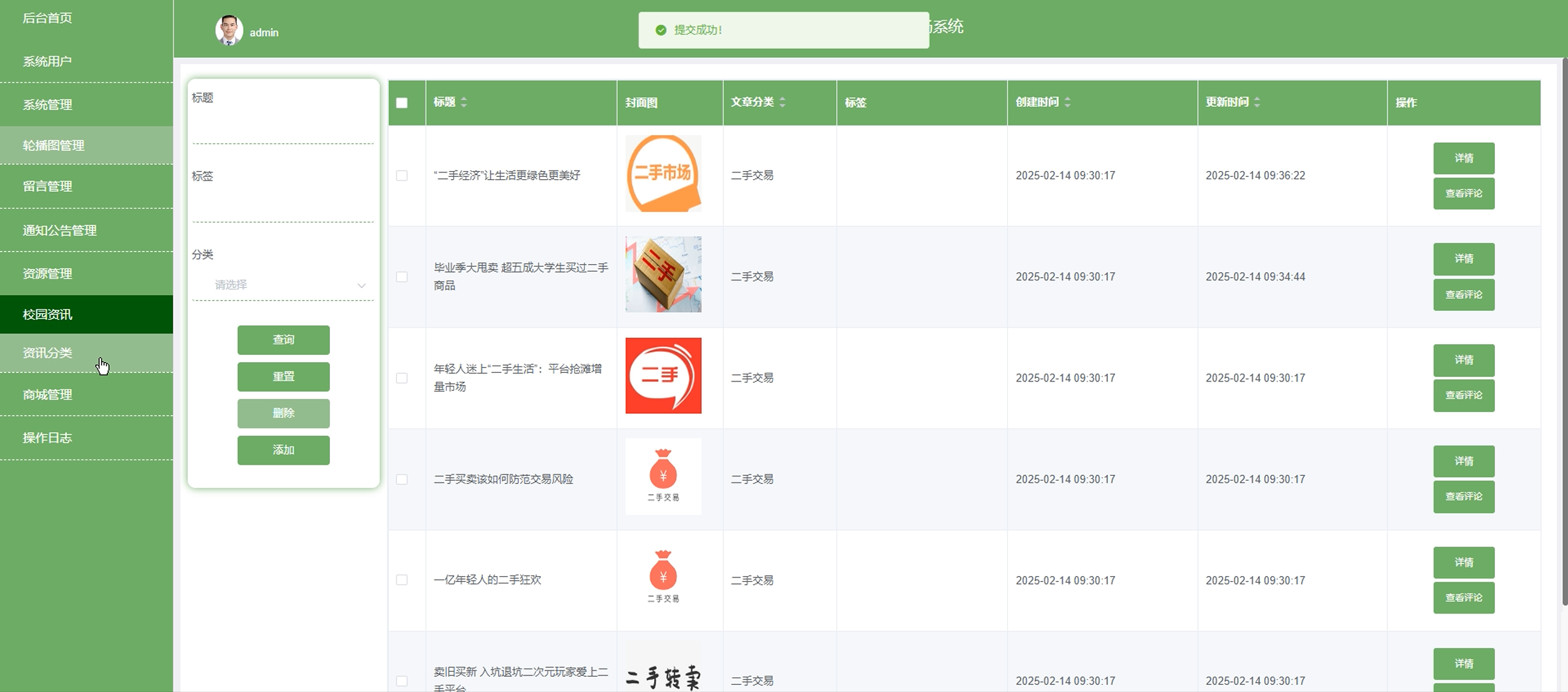Sort by 更新时间 column arrows
1568x692 pixels.
pyautogui.click(x=1257, y=102)
